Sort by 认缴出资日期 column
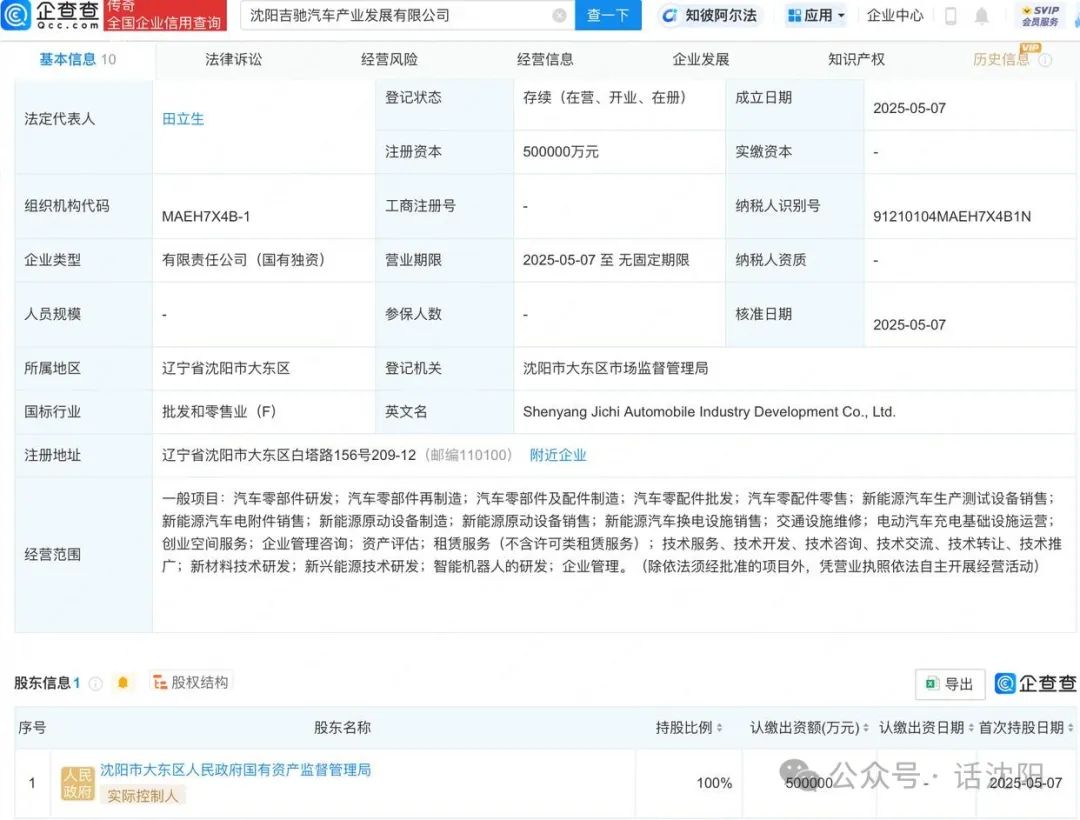1080x820 pixels. (971, 728)
